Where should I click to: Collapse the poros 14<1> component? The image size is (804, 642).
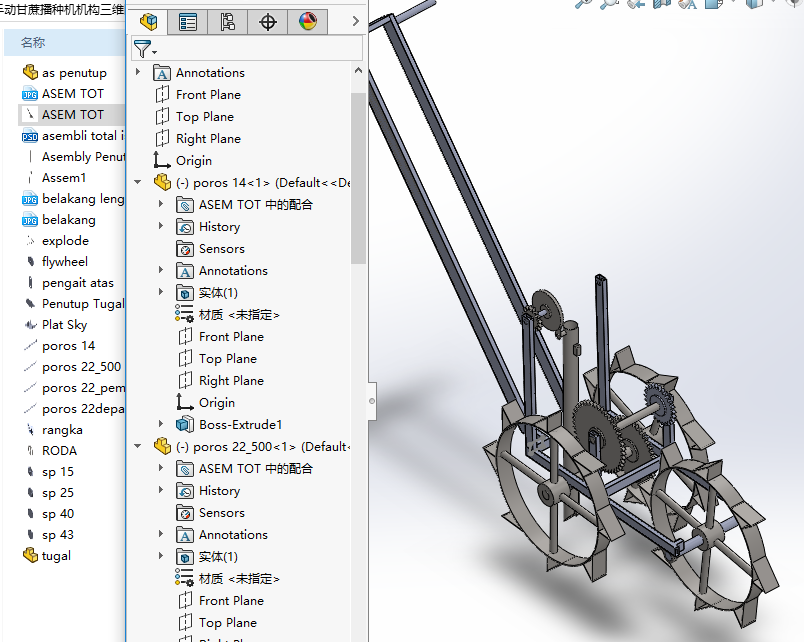point(139,183)
